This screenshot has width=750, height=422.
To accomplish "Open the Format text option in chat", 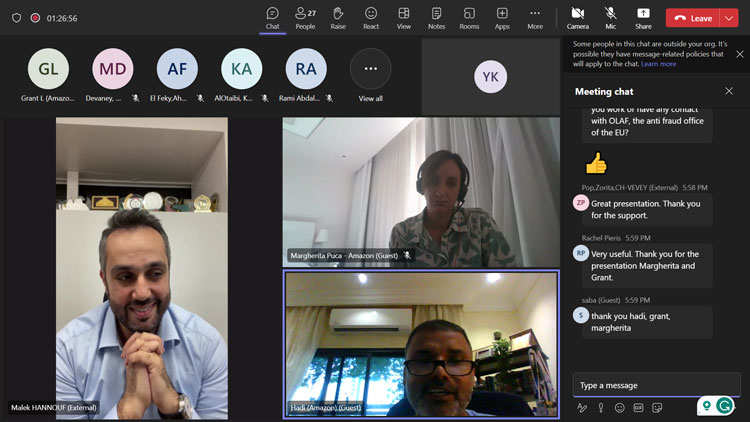I will pyautogui.click(x=583, y=408).
